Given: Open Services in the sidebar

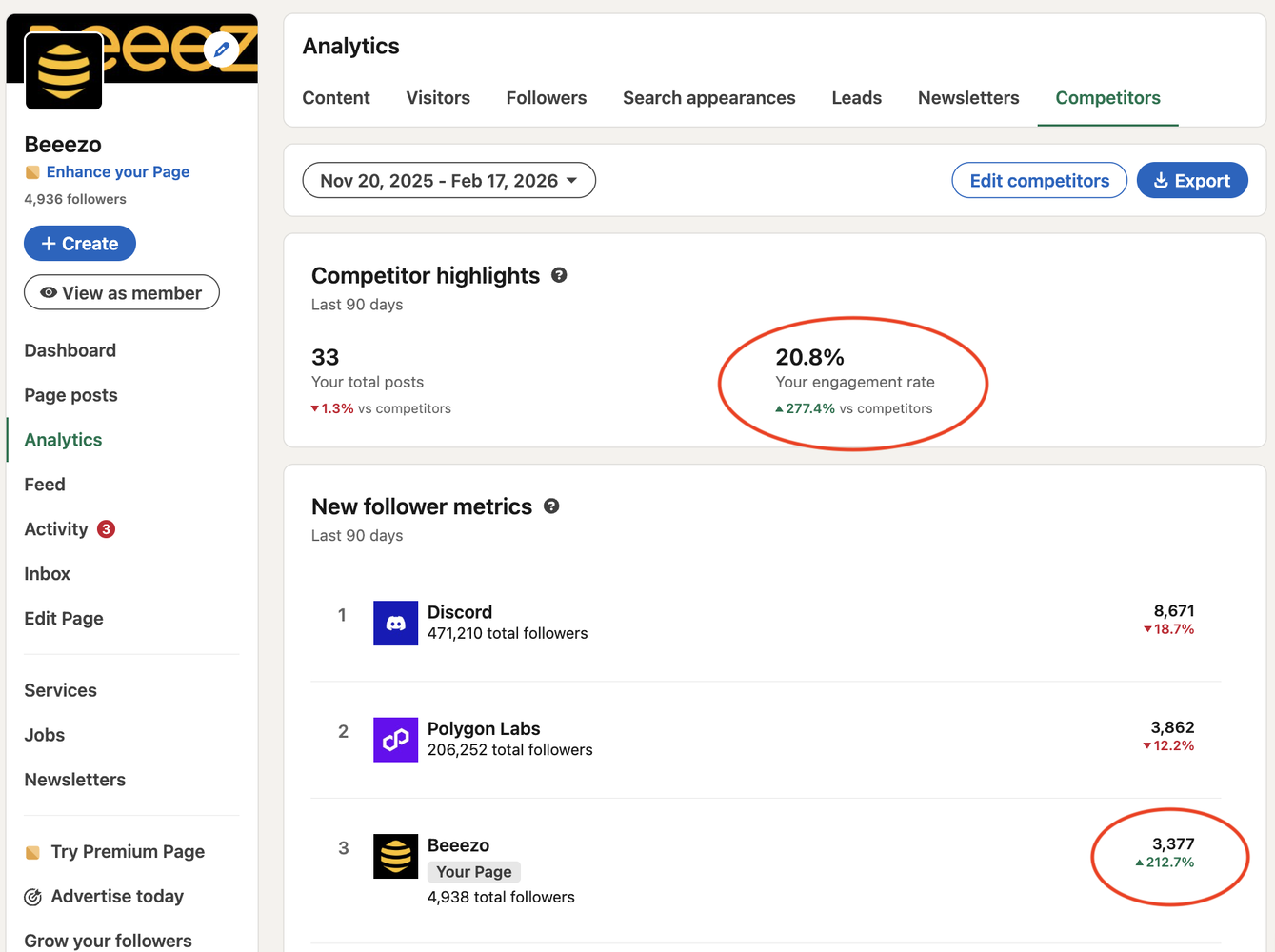Looking at the screenshot, I should (61, 690).
